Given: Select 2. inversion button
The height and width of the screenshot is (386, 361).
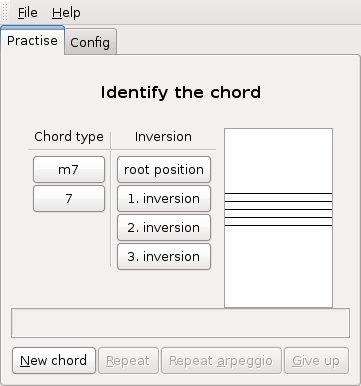Looking at the screenshot, I should (x=164, y=228).
